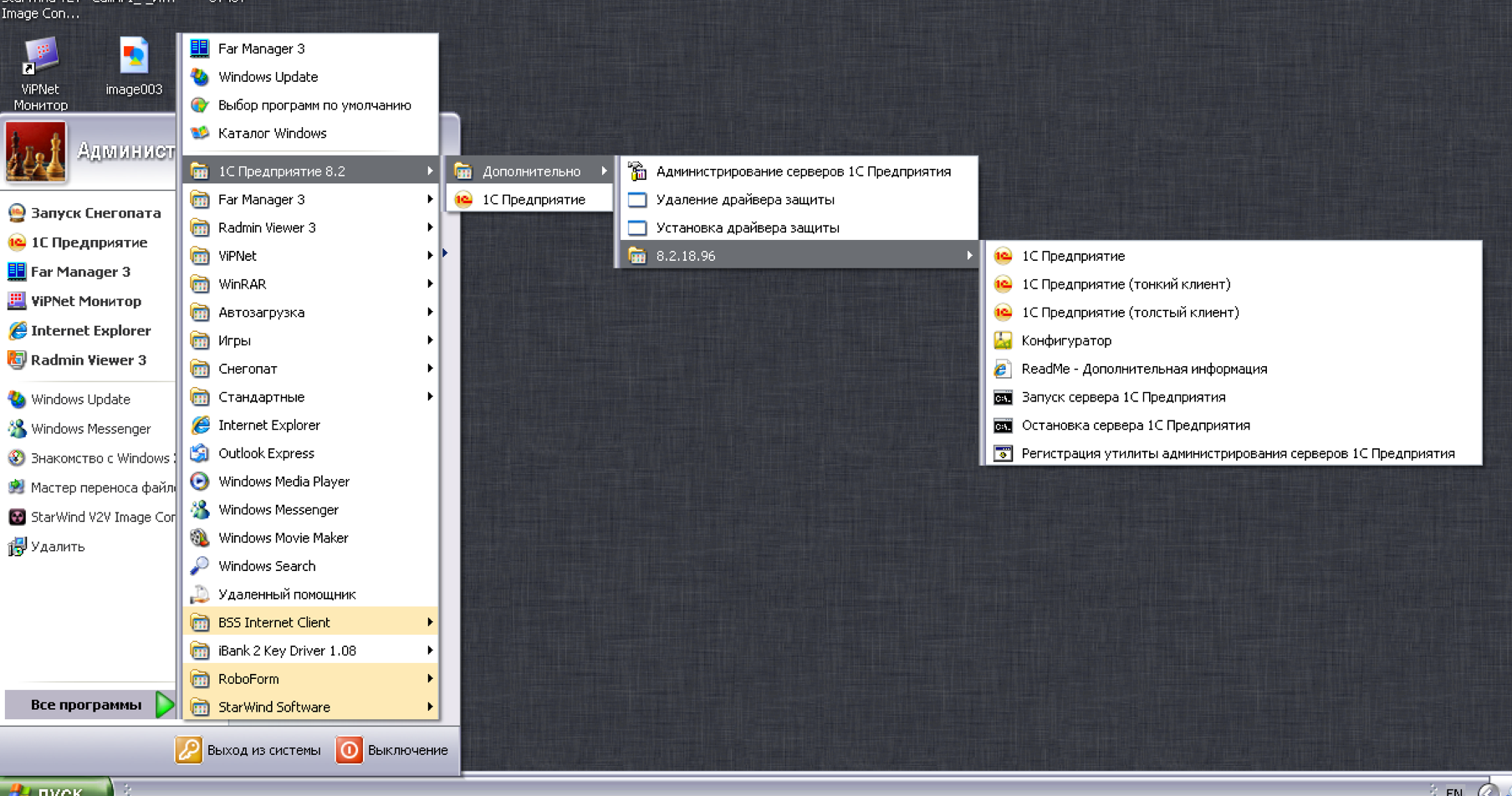Open Каталог Windows
The width and height of the screenshot is (1512, 796).
coord(310,134)
